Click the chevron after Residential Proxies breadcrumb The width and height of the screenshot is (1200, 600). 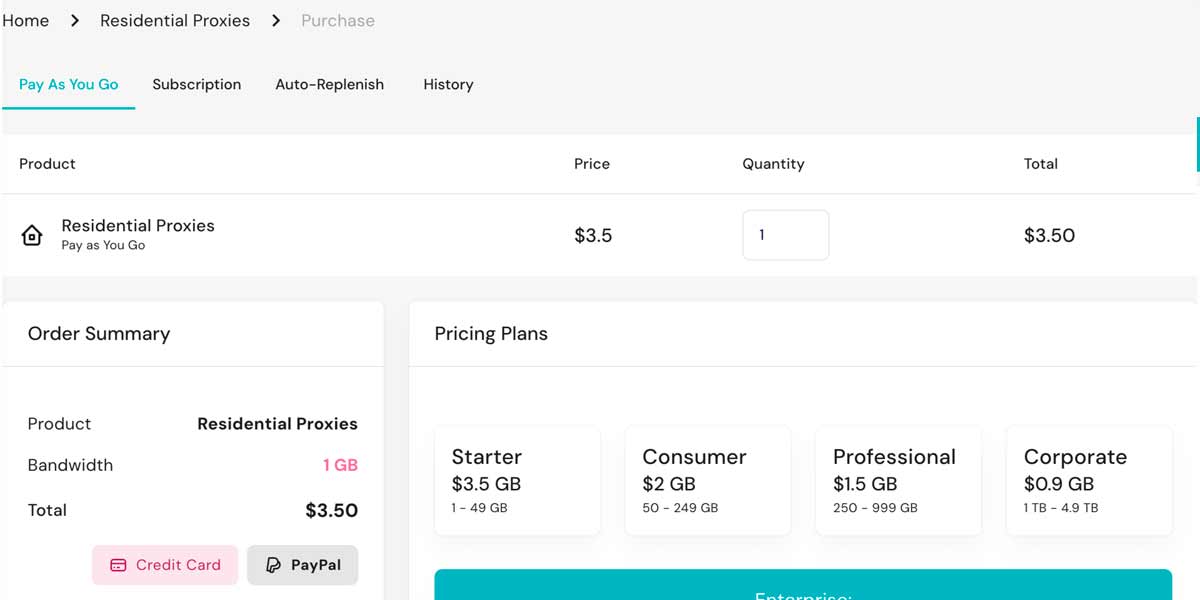[276, 21]
